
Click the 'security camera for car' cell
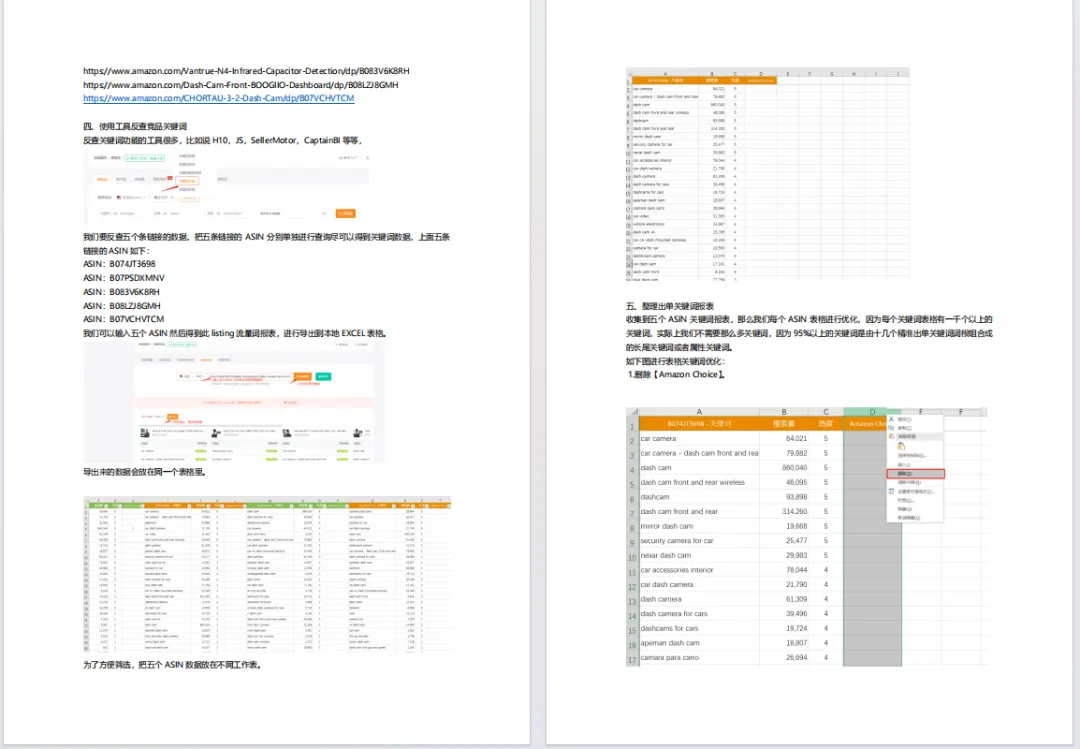tap(699, 541)
